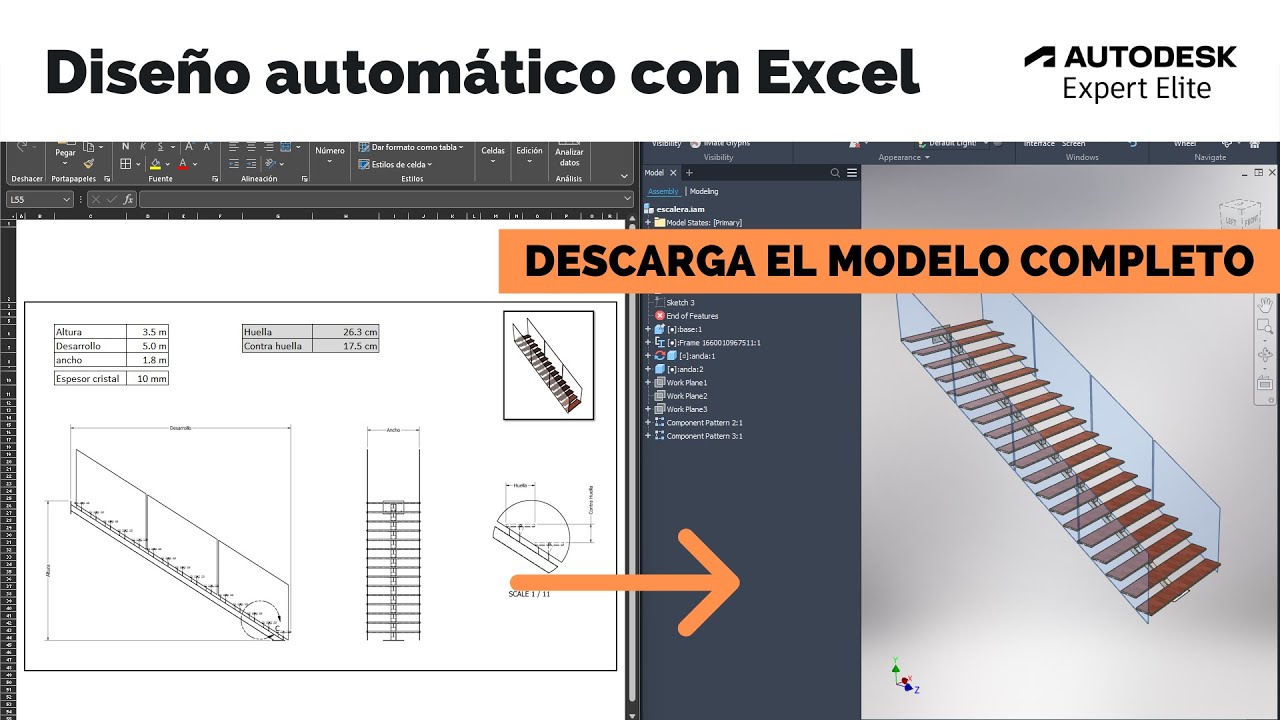Image resolution: width=1280 pixels, height=720 pixels.
Task: Expand the base:1 tree node
Action: (648, 329)
